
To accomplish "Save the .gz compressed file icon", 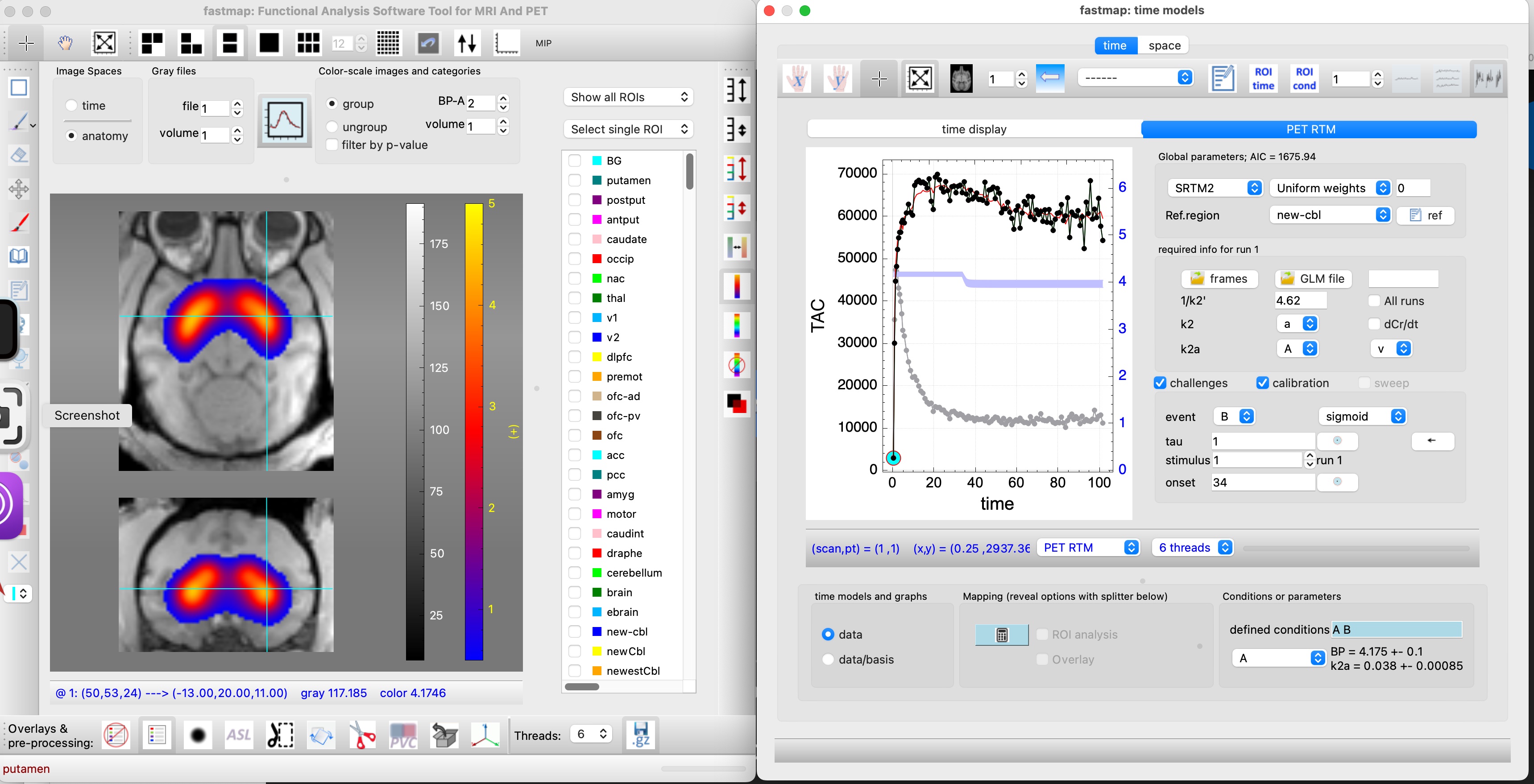I will 641,735.
